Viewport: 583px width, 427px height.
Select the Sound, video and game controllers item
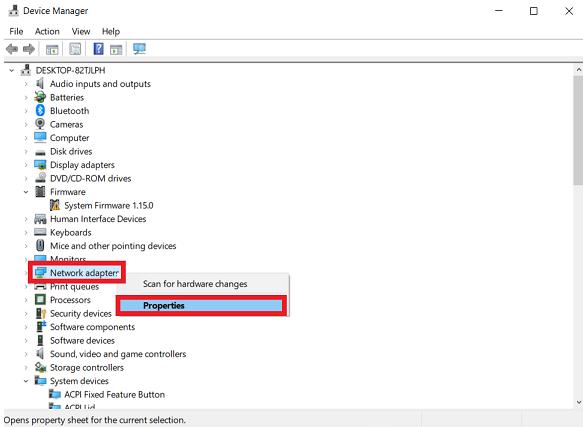(118, 354)
